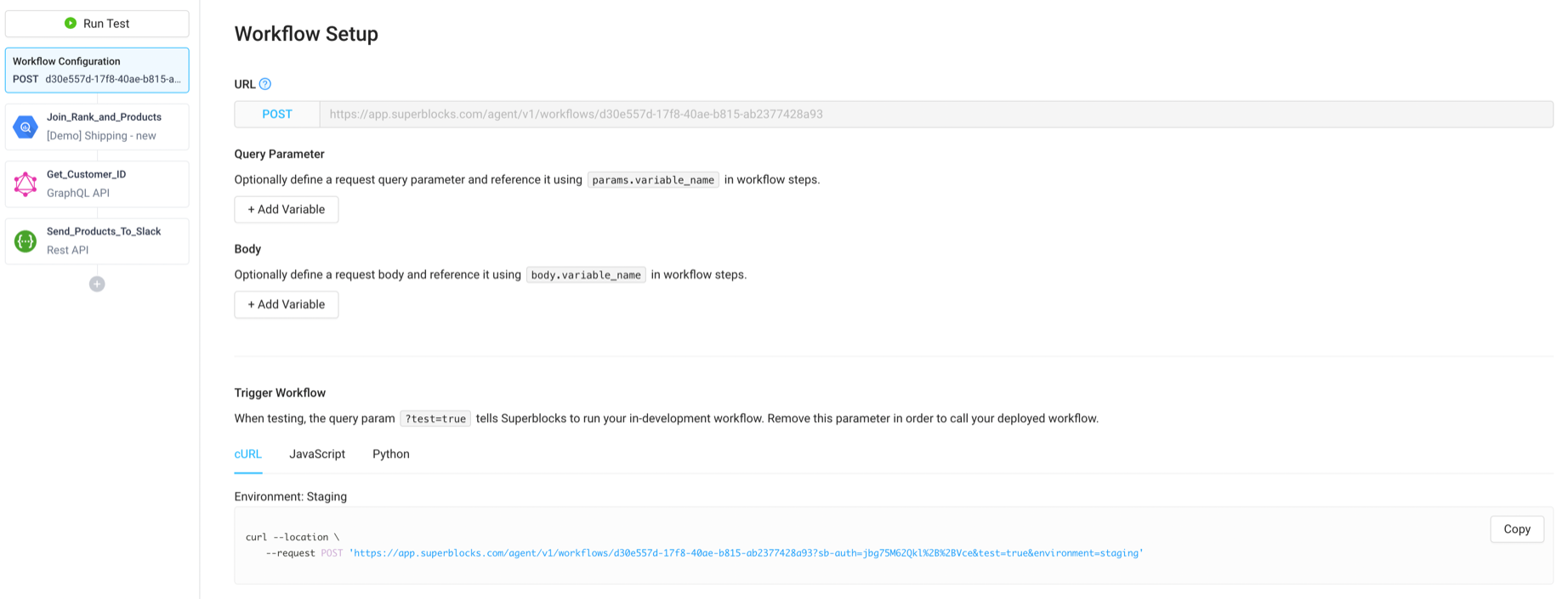Viewport: 1568px width, 599px height.
Task: Click the curl request URL link text
Action: [748, 553]
